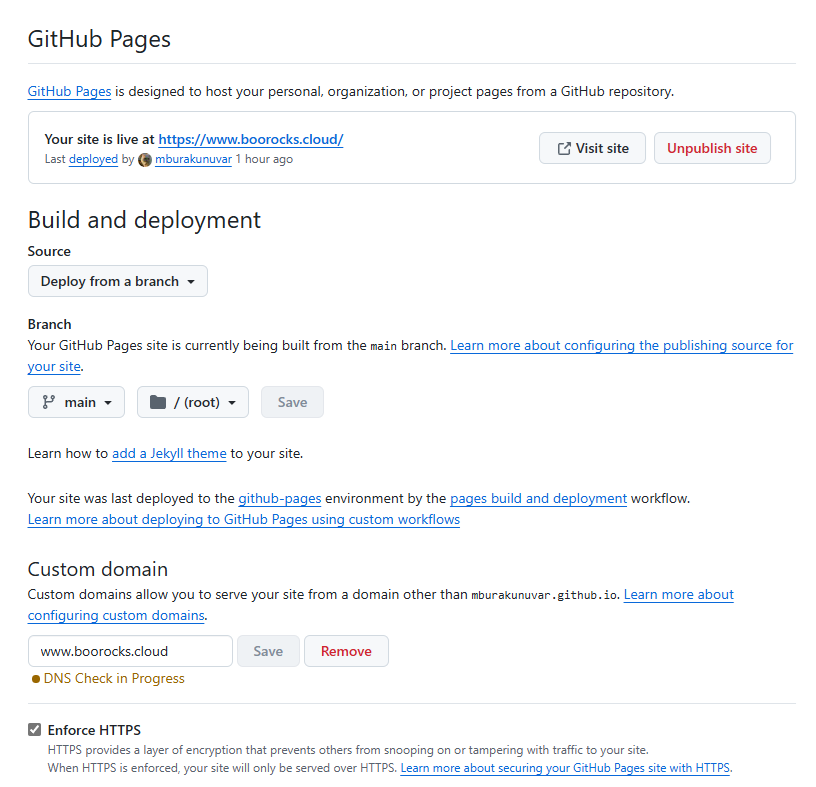Image resolution: width=816 pixels, height=787 pixels.
Task: Open the https://www.boorocks.cloud/ live site link
Action: [x=250, y=139]
